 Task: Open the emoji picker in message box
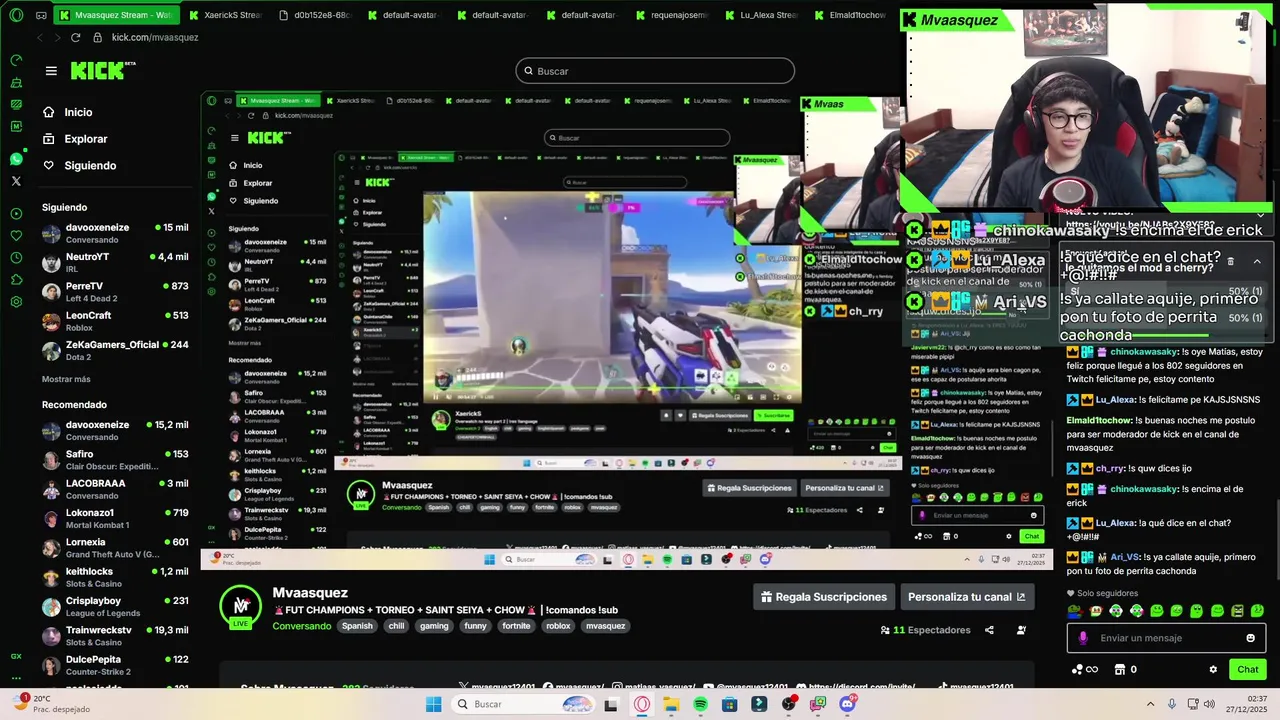point(1250,638)
